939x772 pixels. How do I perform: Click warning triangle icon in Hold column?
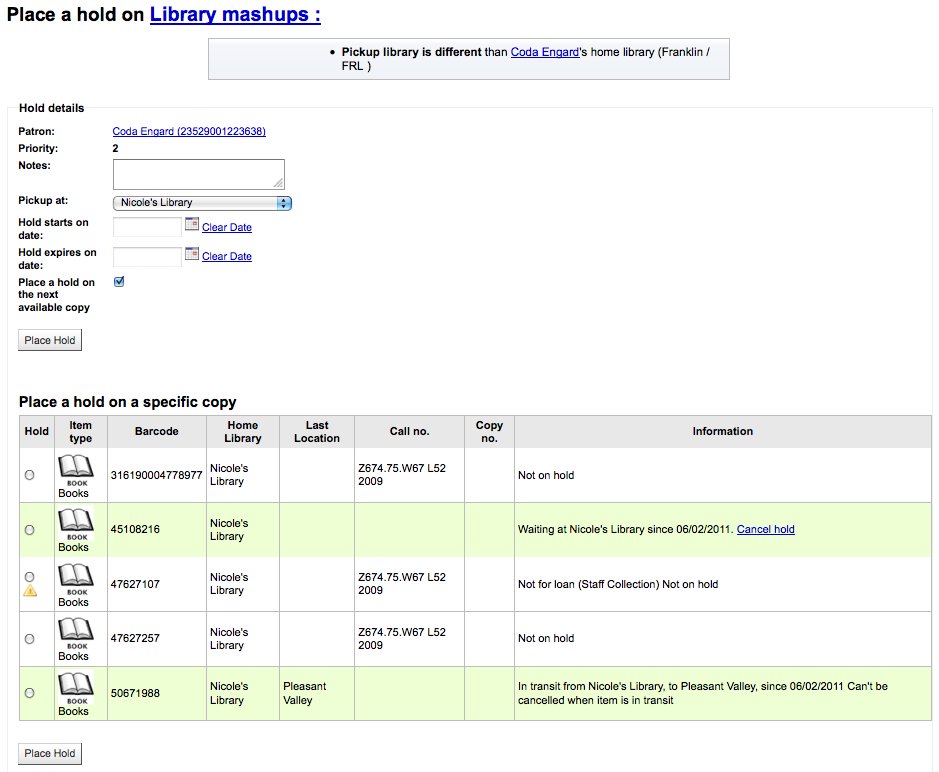tap(30, 592)
